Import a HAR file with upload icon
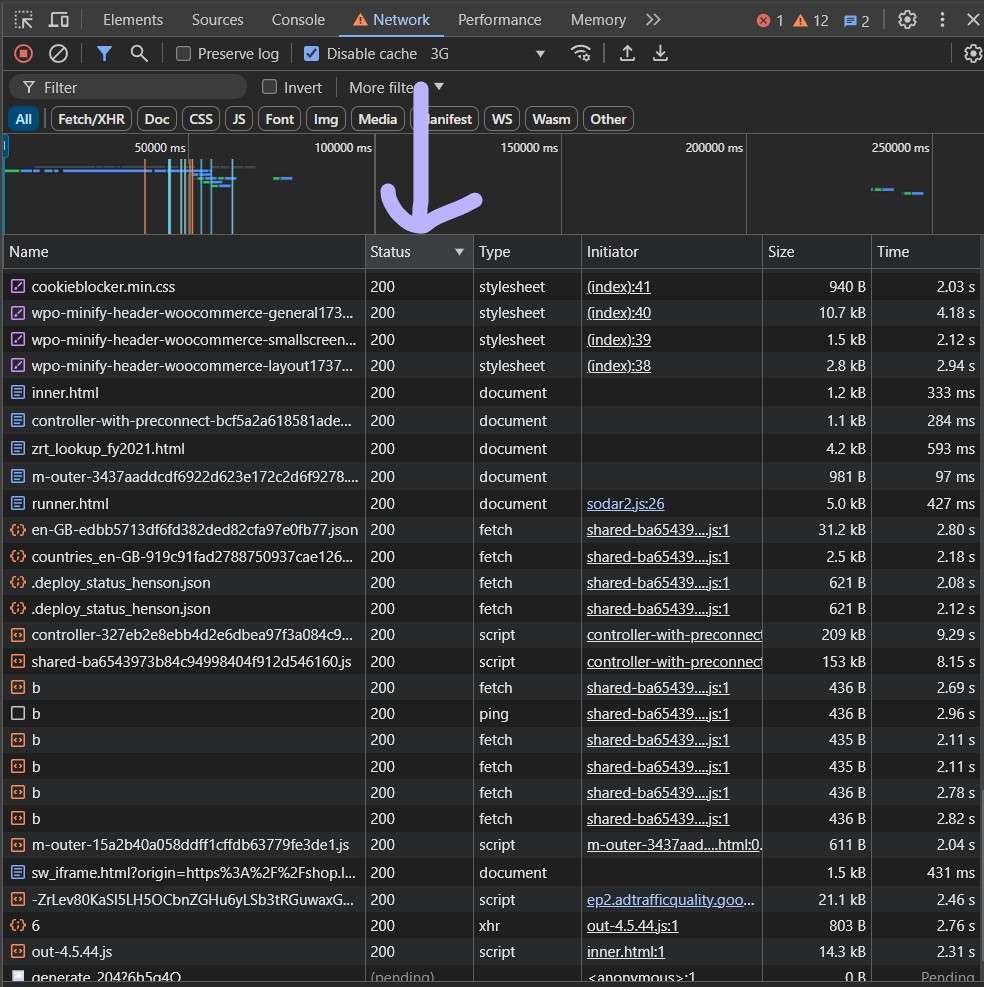The image size is (984, 987). [x=627, y=54]
